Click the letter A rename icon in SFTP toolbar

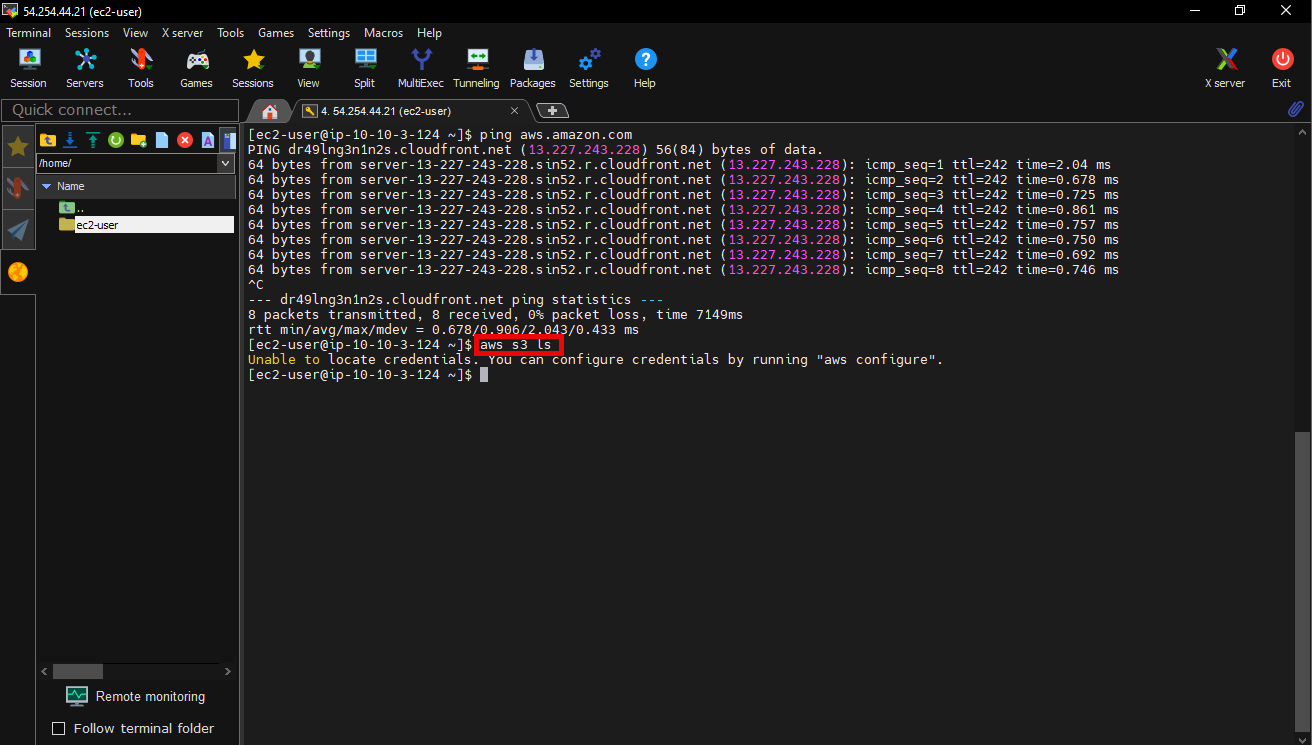208,140
